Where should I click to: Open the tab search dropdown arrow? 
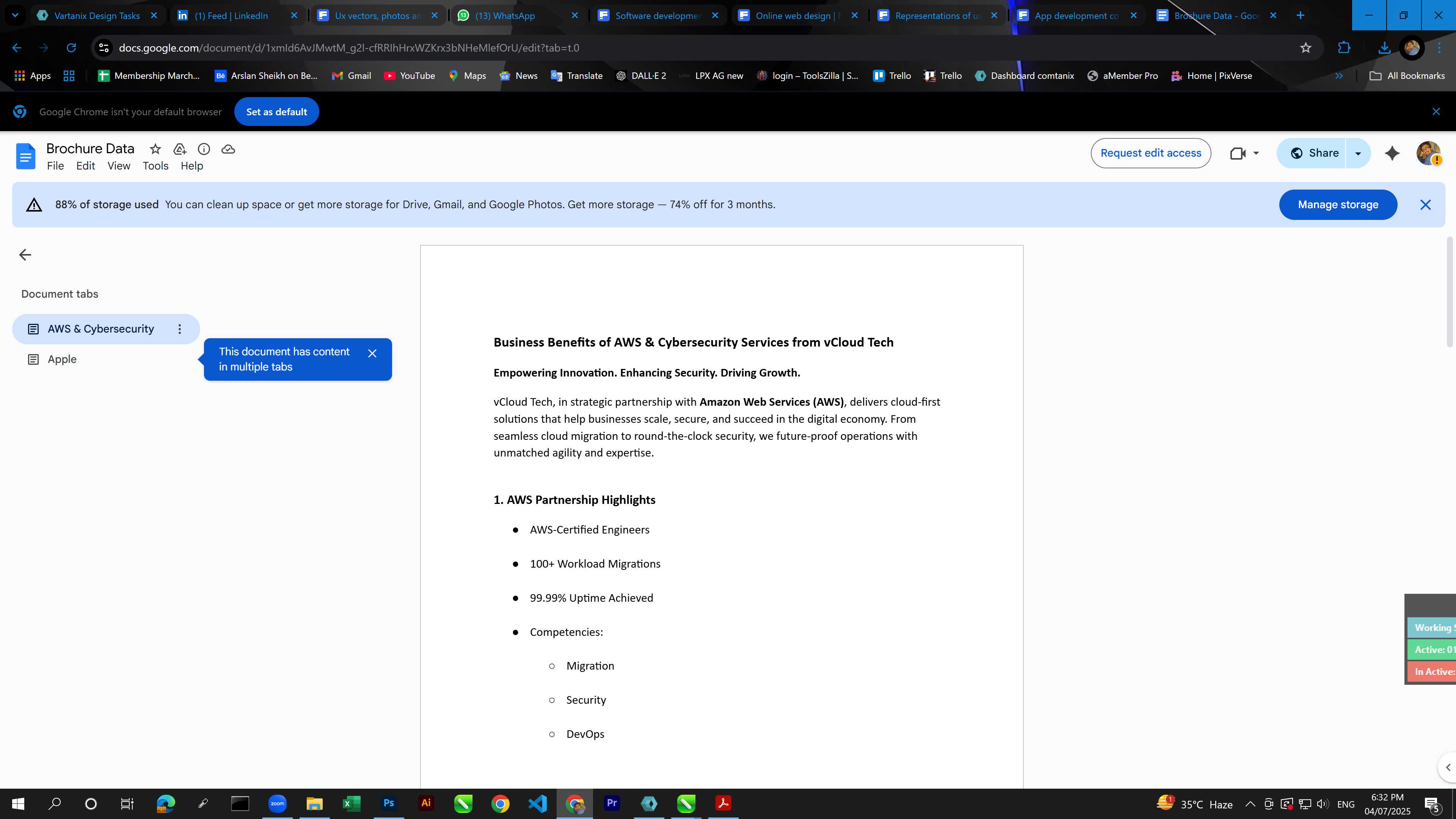pyautogui.click(x=15, y=15)
